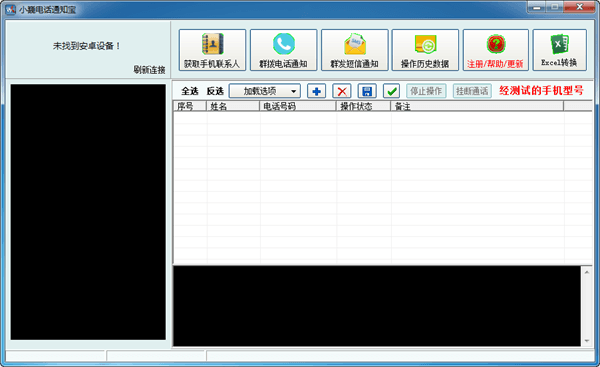Minimize the 小猴电话通知宝 window
Image resolution: width=600 pixels, height=367 pixels.
click(537, 7)
